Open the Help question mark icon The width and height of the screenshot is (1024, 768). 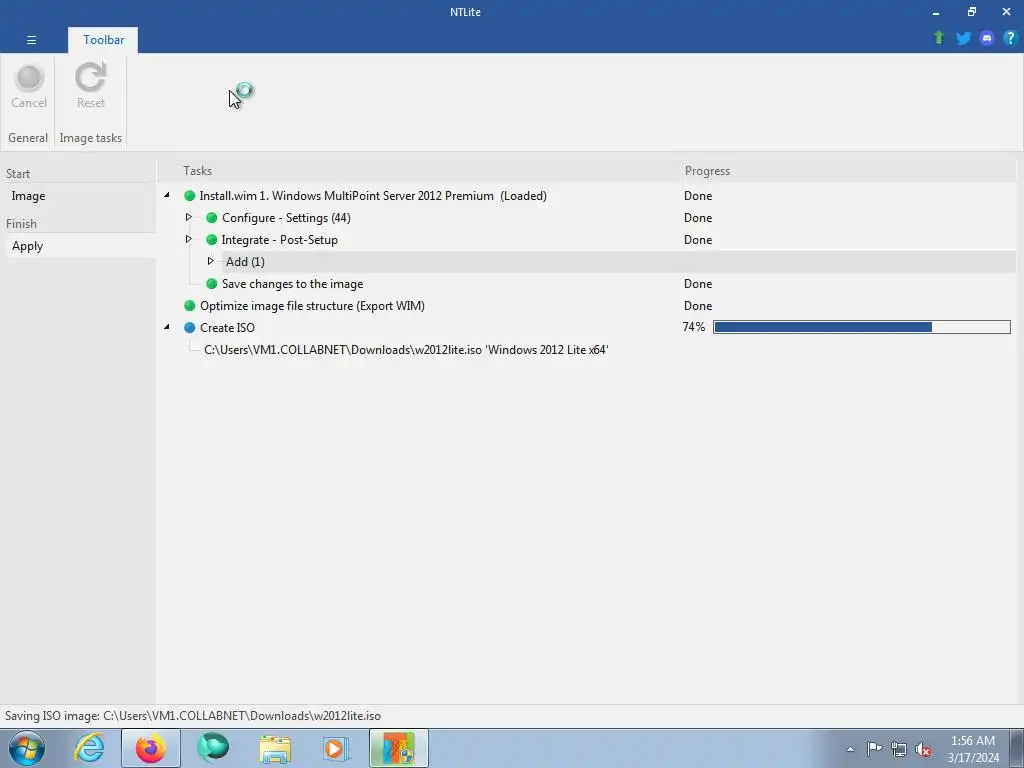[x=1010, y=38]
